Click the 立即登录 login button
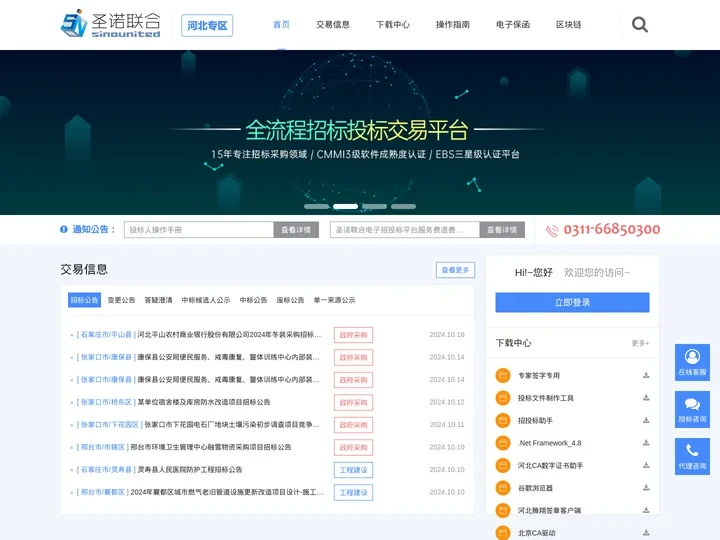 573,302
